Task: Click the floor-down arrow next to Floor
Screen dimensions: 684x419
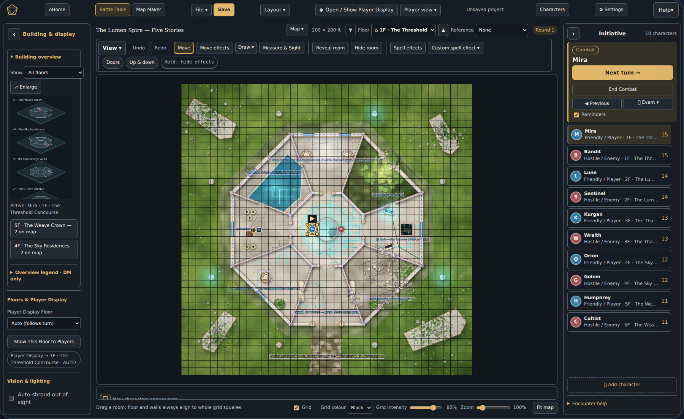Action: point(350,30)
